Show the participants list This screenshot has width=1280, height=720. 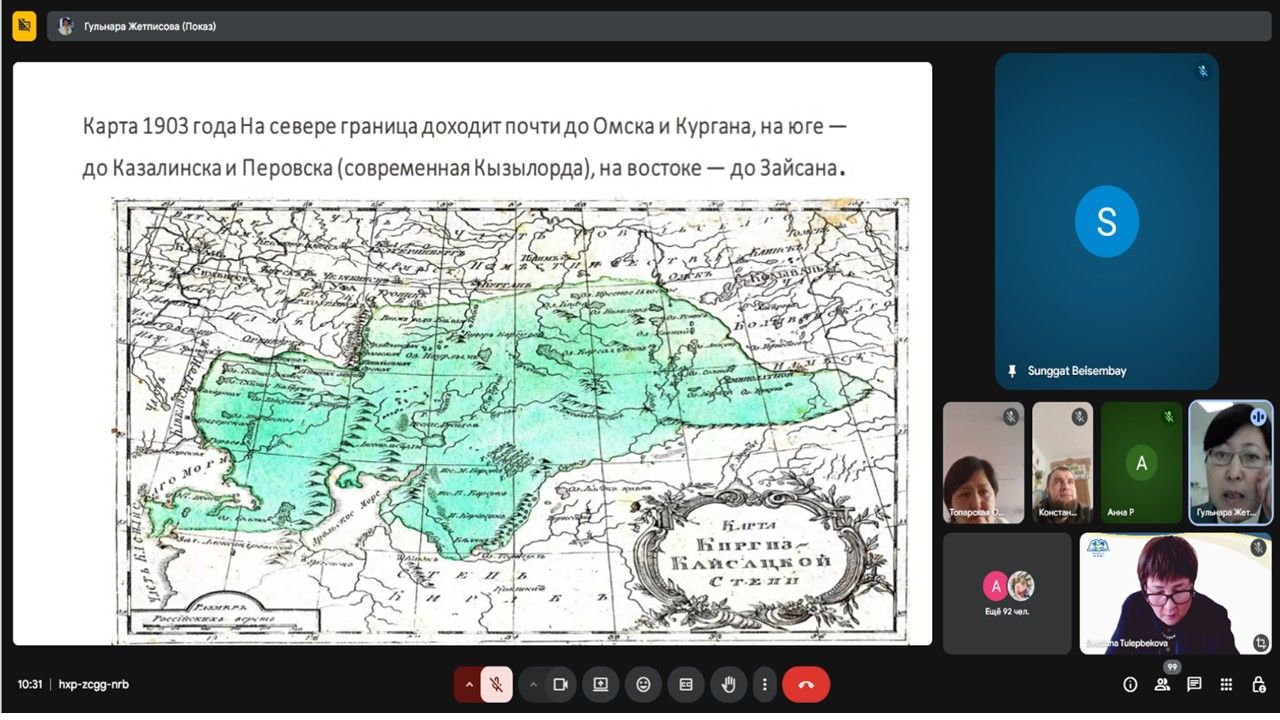tap(1162, 685)
